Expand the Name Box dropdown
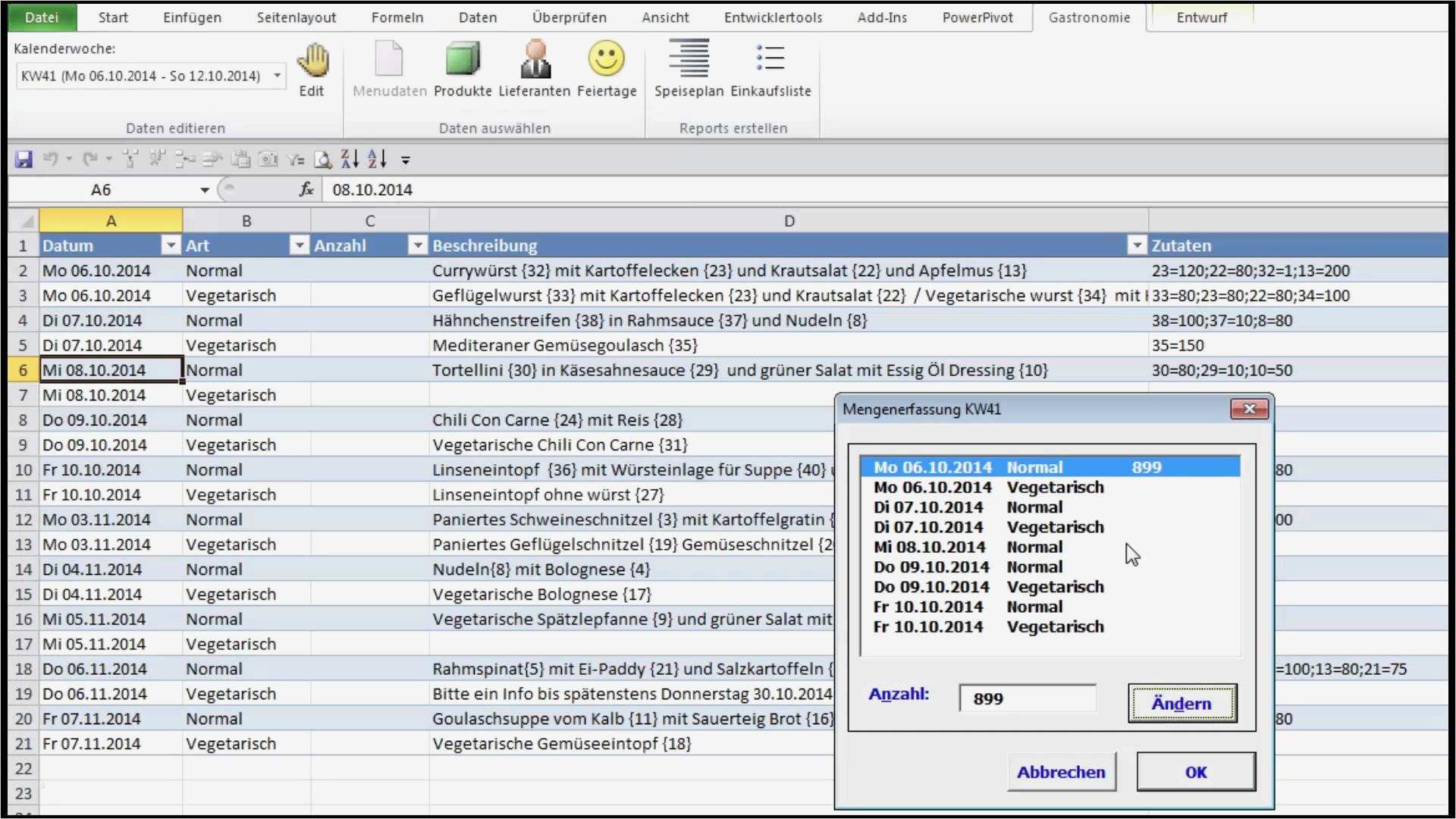 [205, 190]
